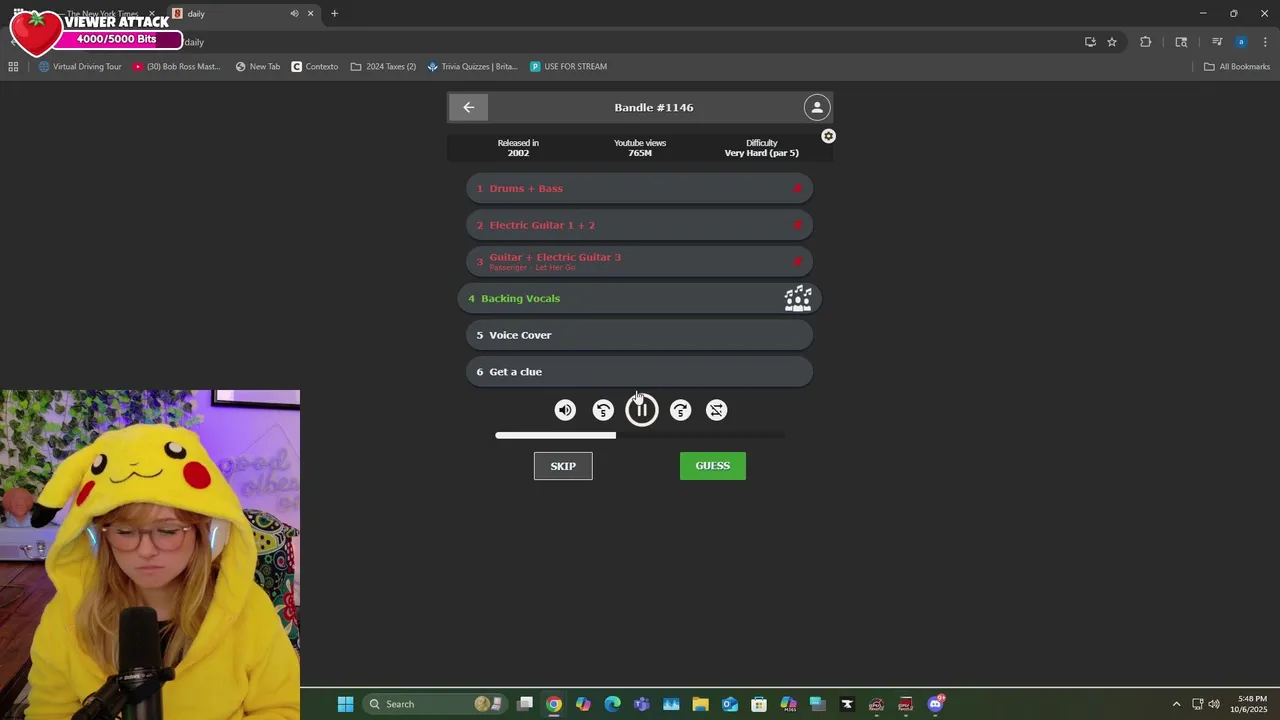Open Outlook from the taskbar
Viewport: 1280px width, 720px height.
pos(730,704)
